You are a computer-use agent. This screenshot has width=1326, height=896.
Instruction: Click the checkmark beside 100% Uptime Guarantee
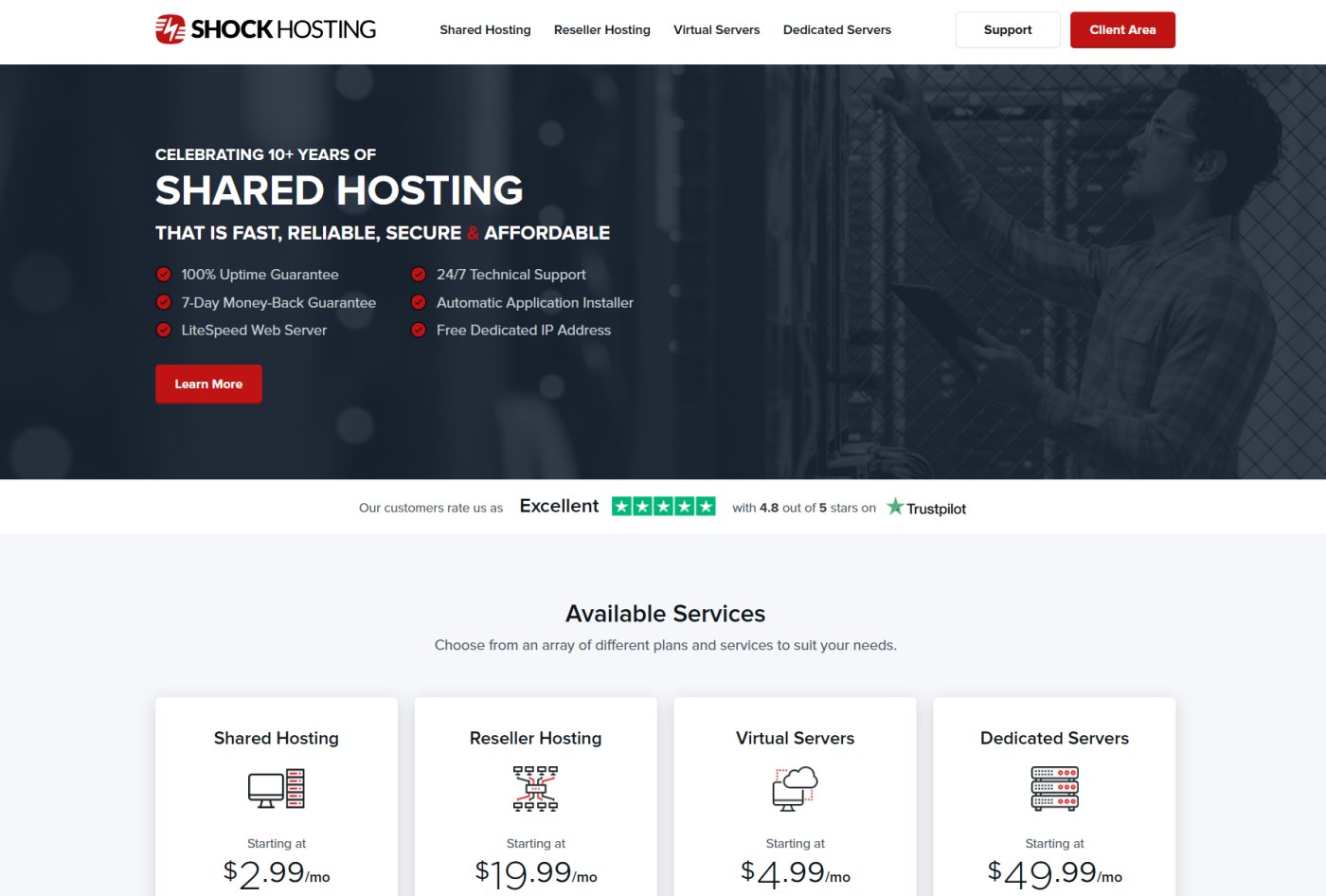coord(162,274)
